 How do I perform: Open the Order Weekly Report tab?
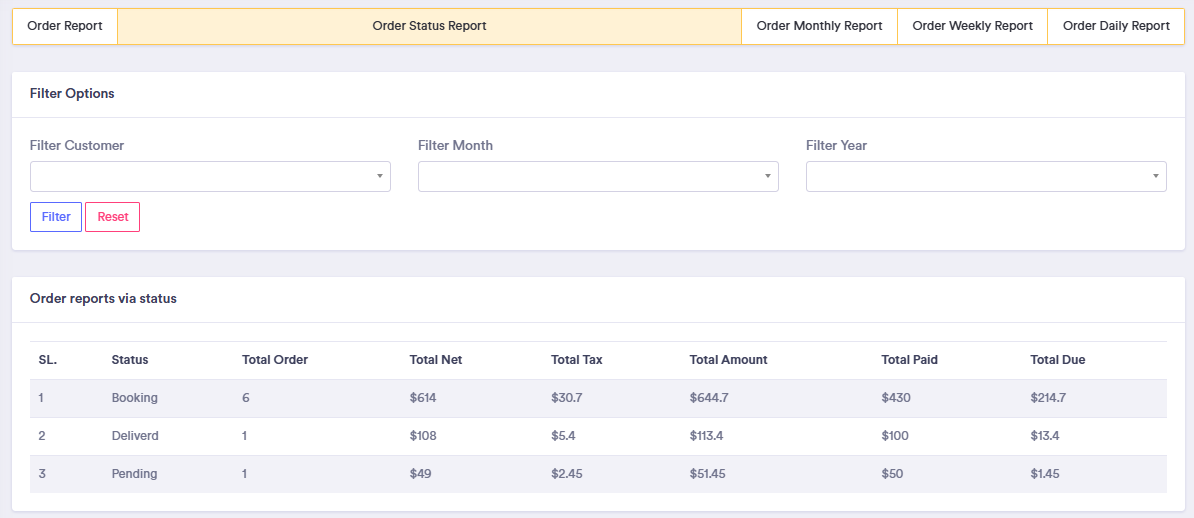coord(972,26)
